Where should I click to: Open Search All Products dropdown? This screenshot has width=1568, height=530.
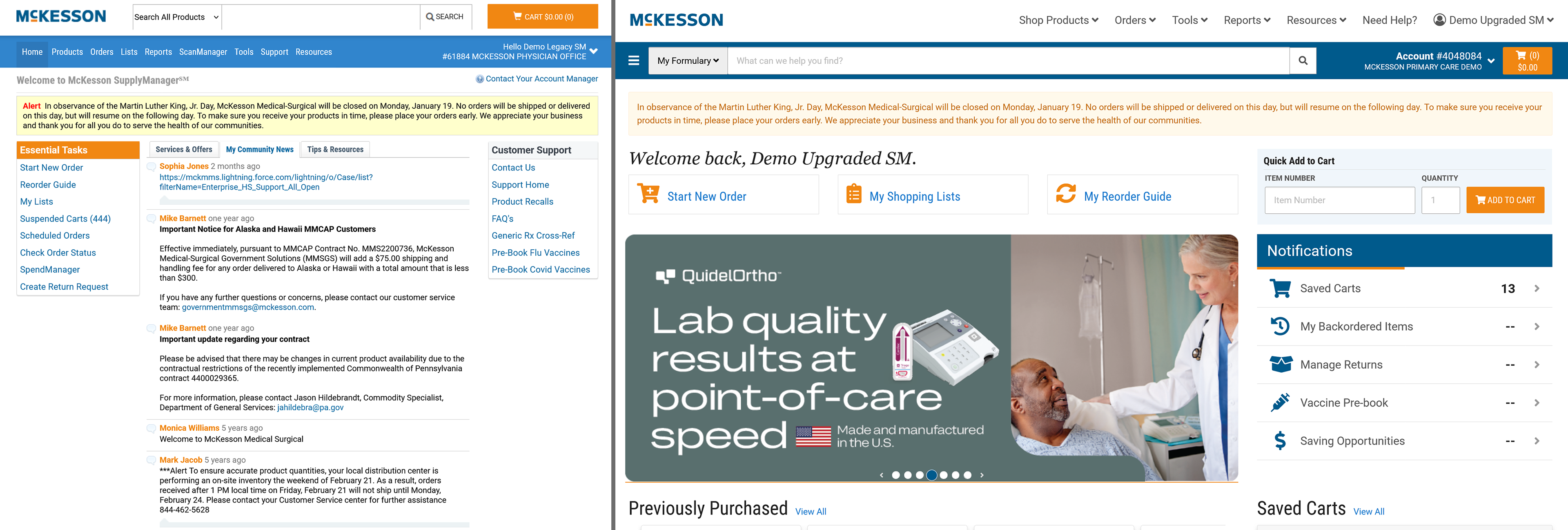[176, 17]
